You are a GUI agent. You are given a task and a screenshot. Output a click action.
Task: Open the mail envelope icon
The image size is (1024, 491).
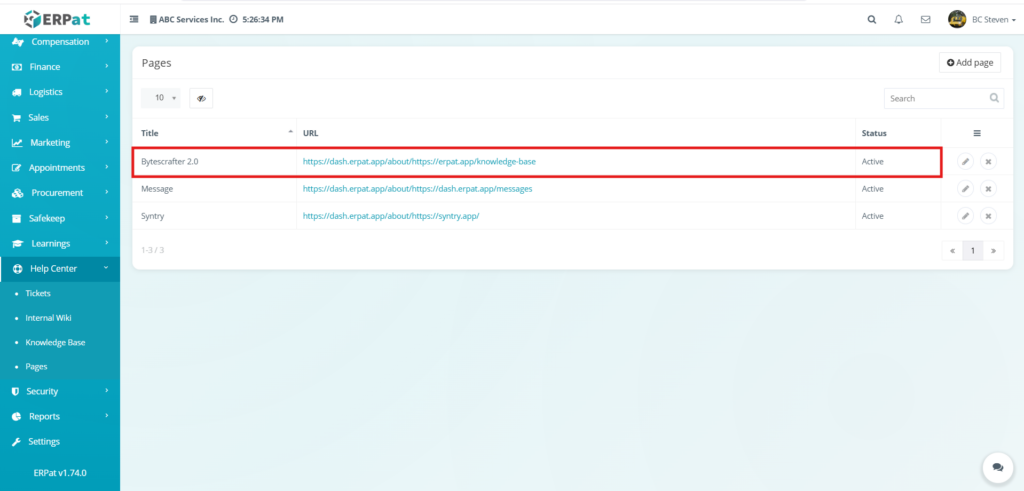coord(925,19)
